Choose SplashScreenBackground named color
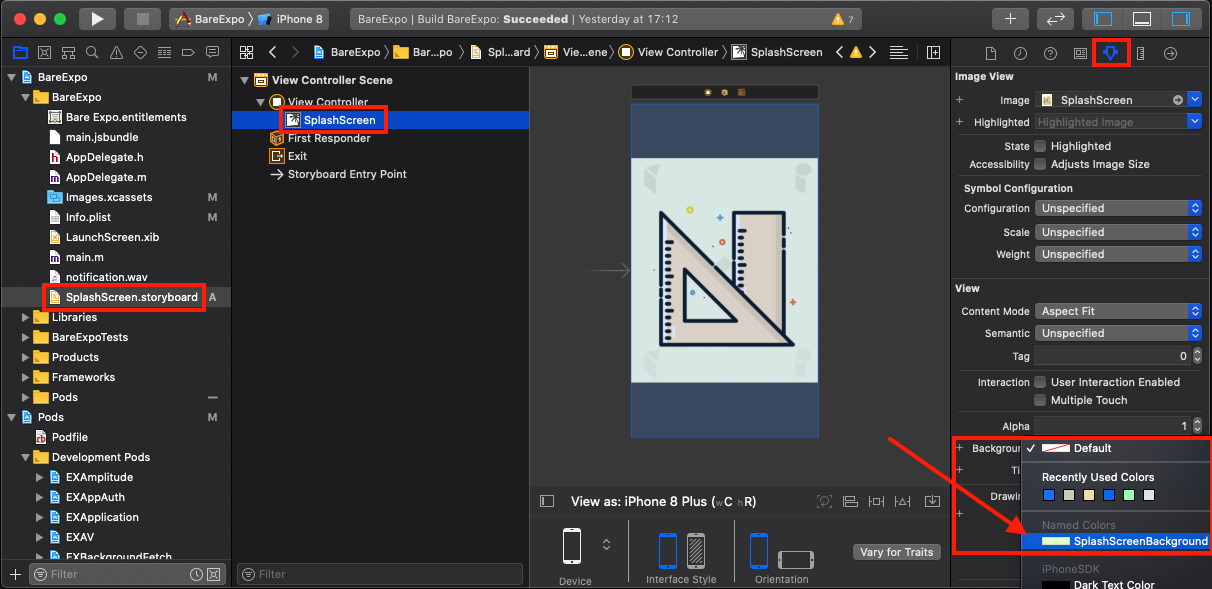The width and height of the screenshot is (1212, 589). click(1117, 541)
